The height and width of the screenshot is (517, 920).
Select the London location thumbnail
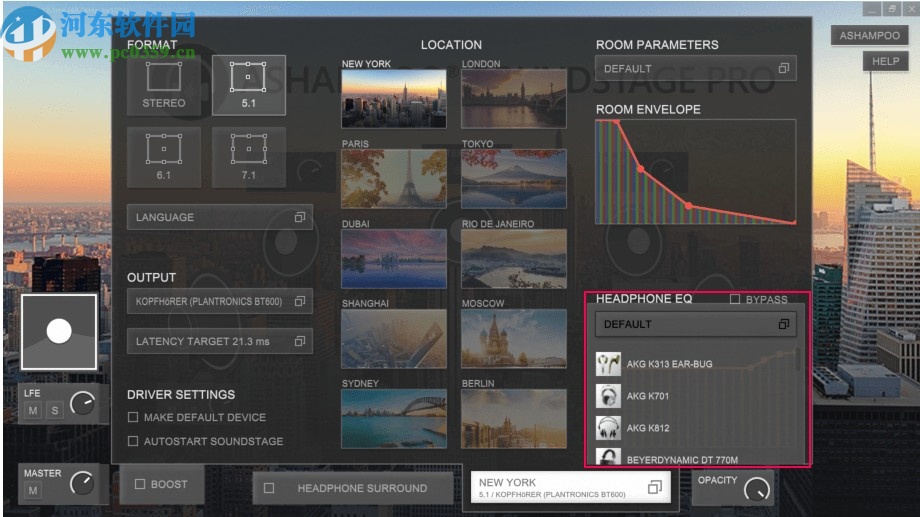click(x=514, y=99)
